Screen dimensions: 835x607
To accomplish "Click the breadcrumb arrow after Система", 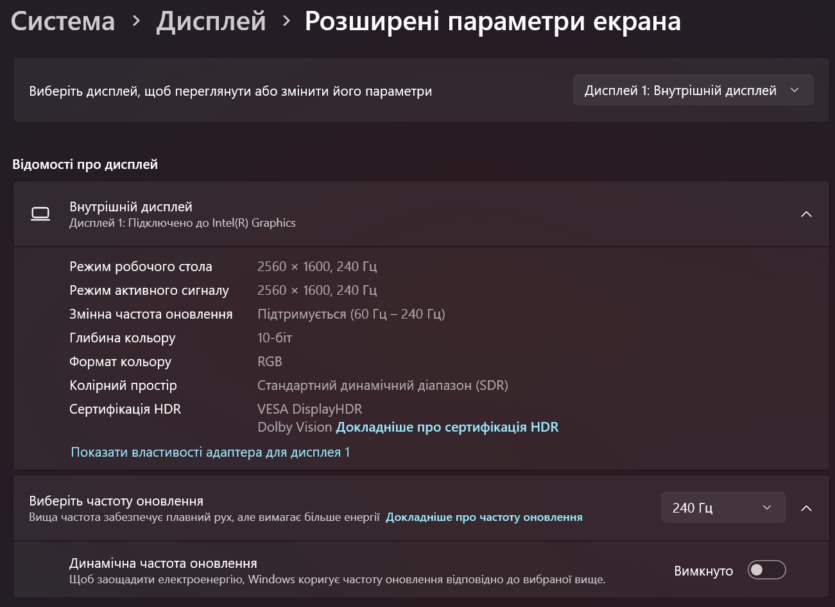I will (x=136, y=21).
